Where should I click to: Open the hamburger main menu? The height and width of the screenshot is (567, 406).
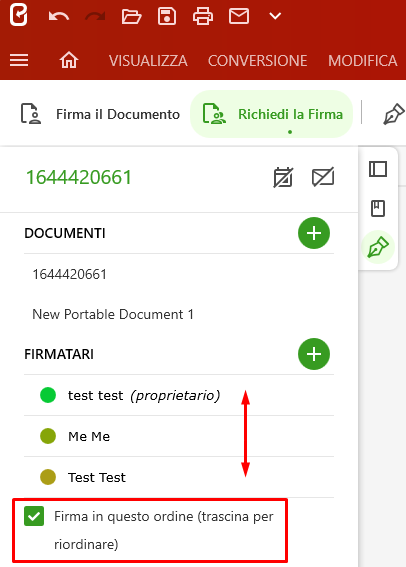(19, 60)
